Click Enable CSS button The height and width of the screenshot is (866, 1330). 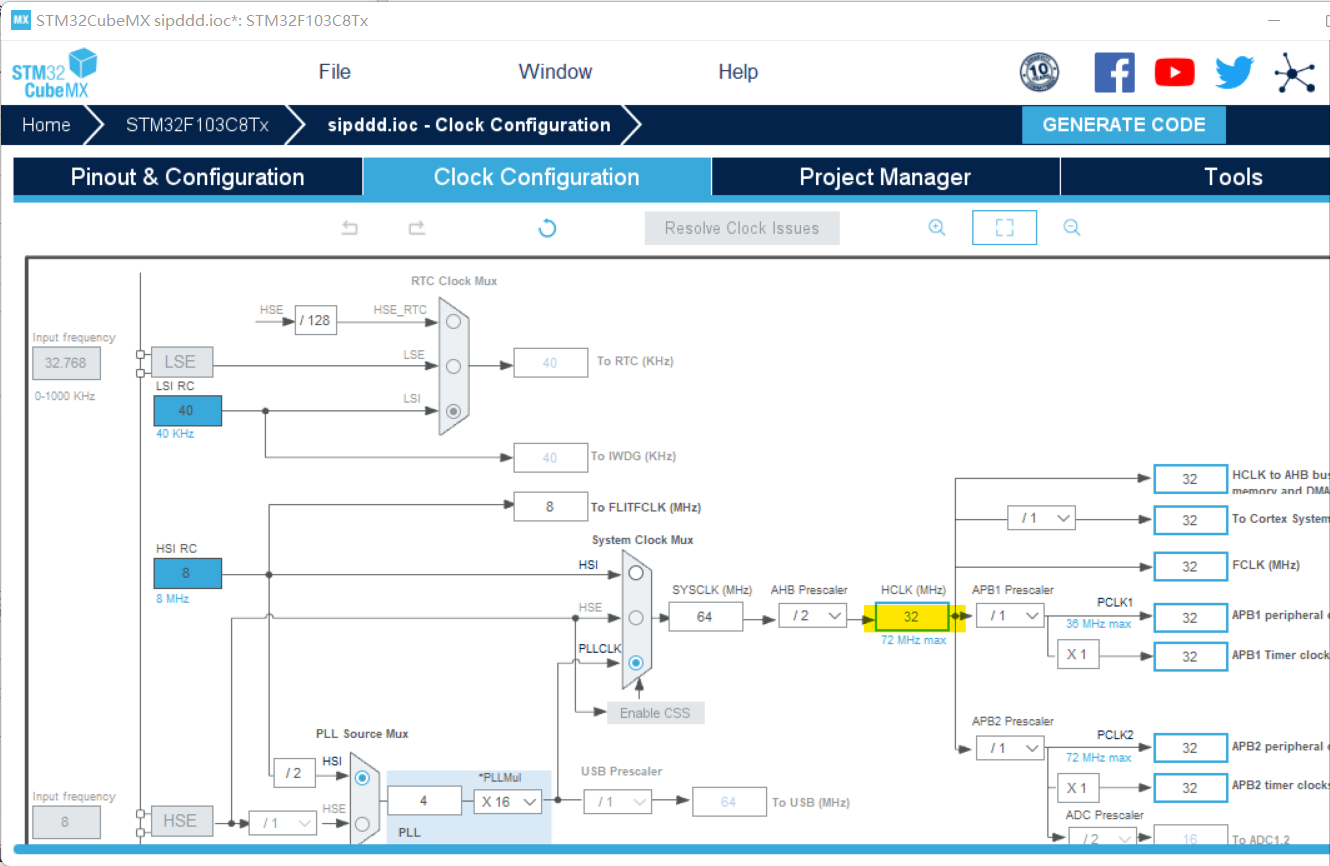[x=654, y=713]
